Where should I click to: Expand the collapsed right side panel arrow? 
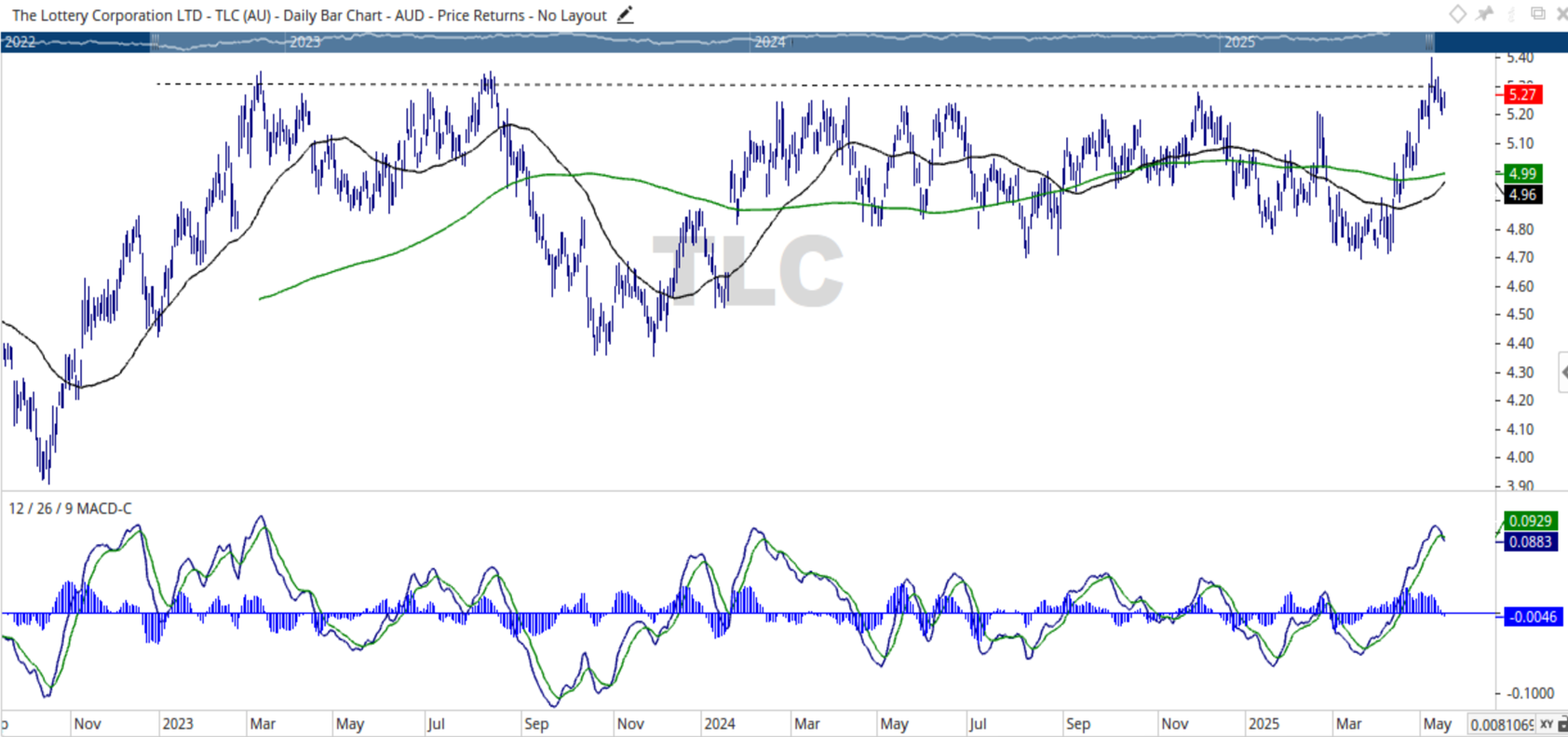tap(1563, 372)
